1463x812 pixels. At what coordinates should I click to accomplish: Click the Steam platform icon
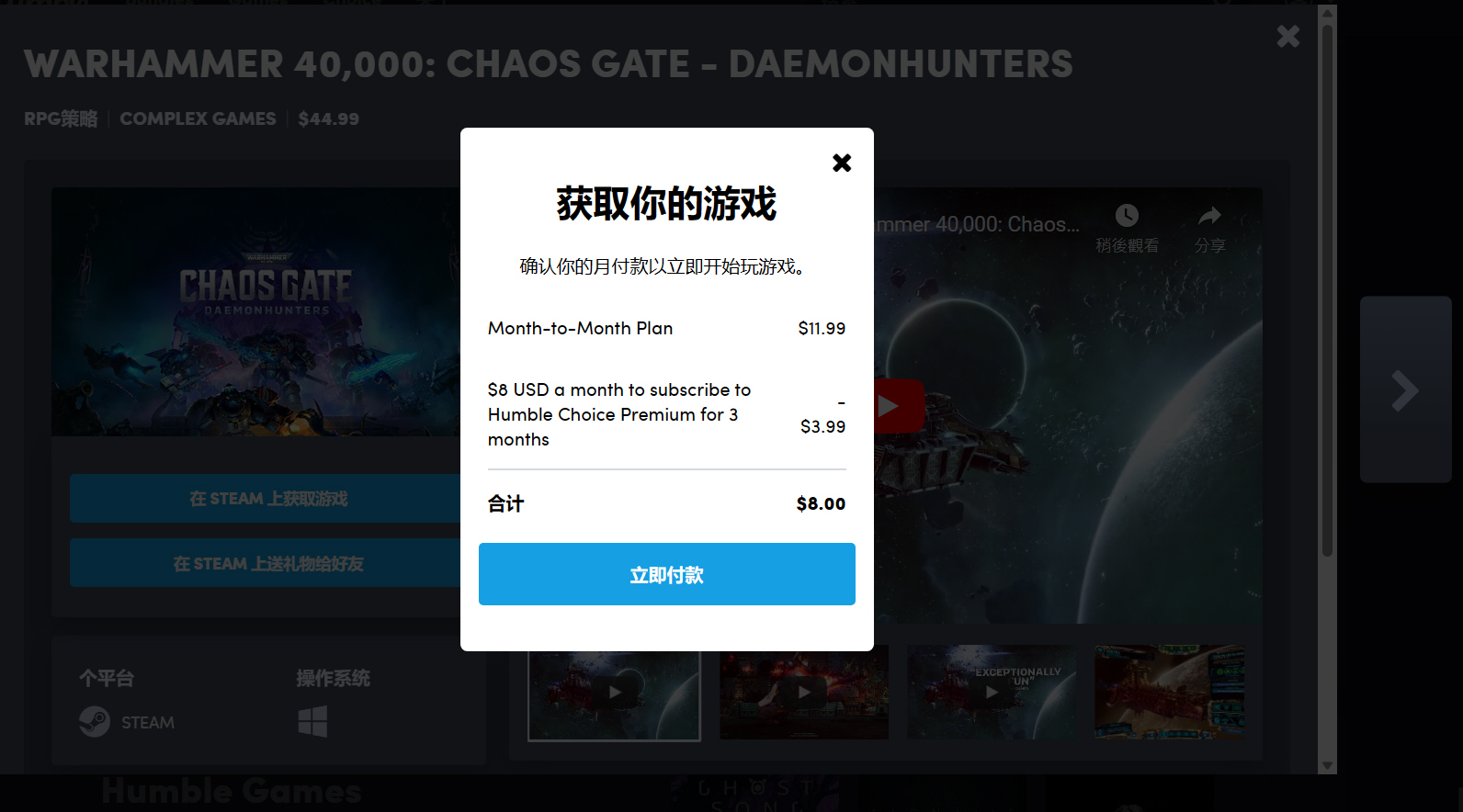[95, 722]
